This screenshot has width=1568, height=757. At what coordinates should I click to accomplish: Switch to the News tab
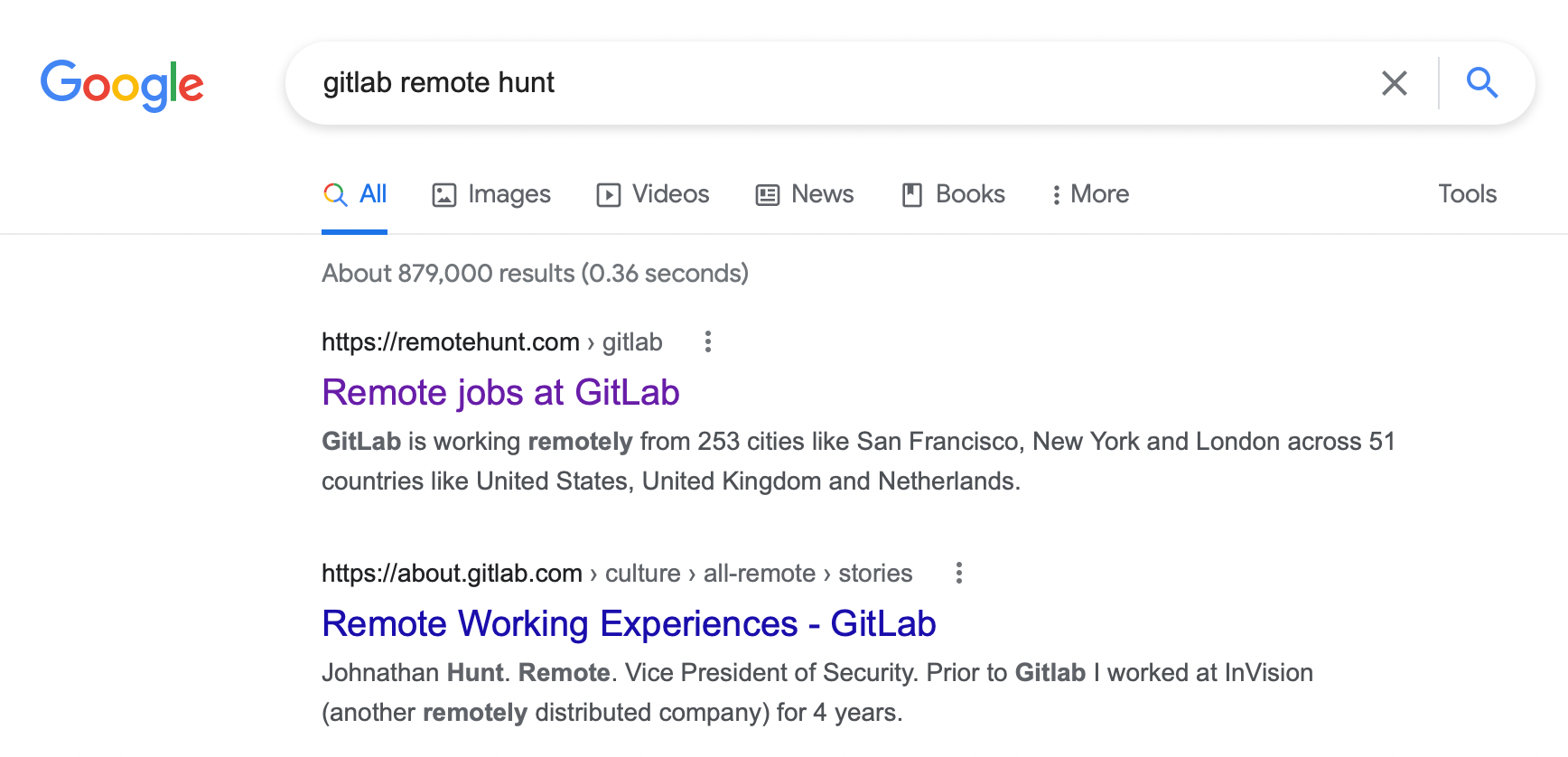click(805, 194)
